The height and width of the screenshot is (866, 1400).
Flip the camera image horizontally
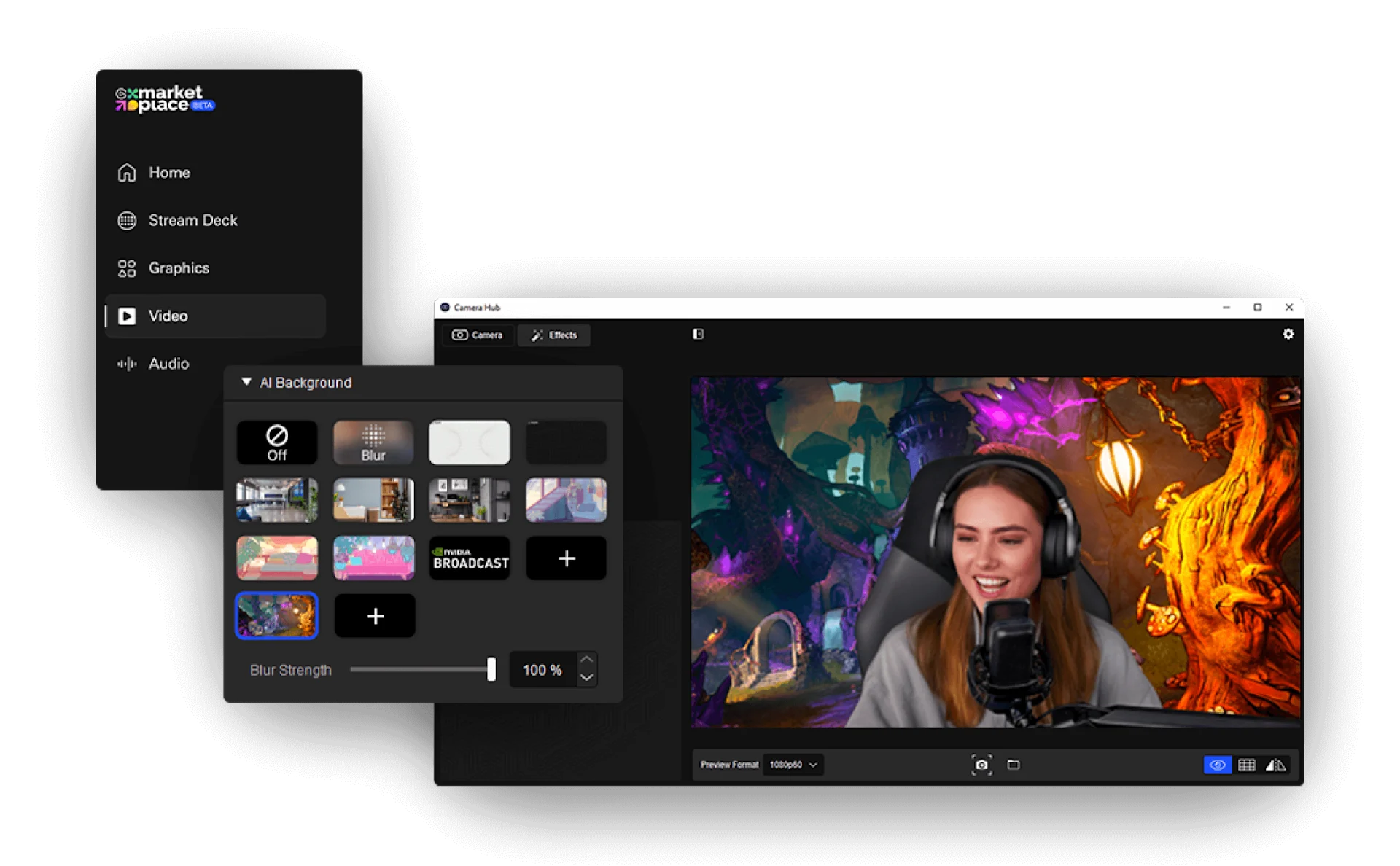pos(1275,765)
